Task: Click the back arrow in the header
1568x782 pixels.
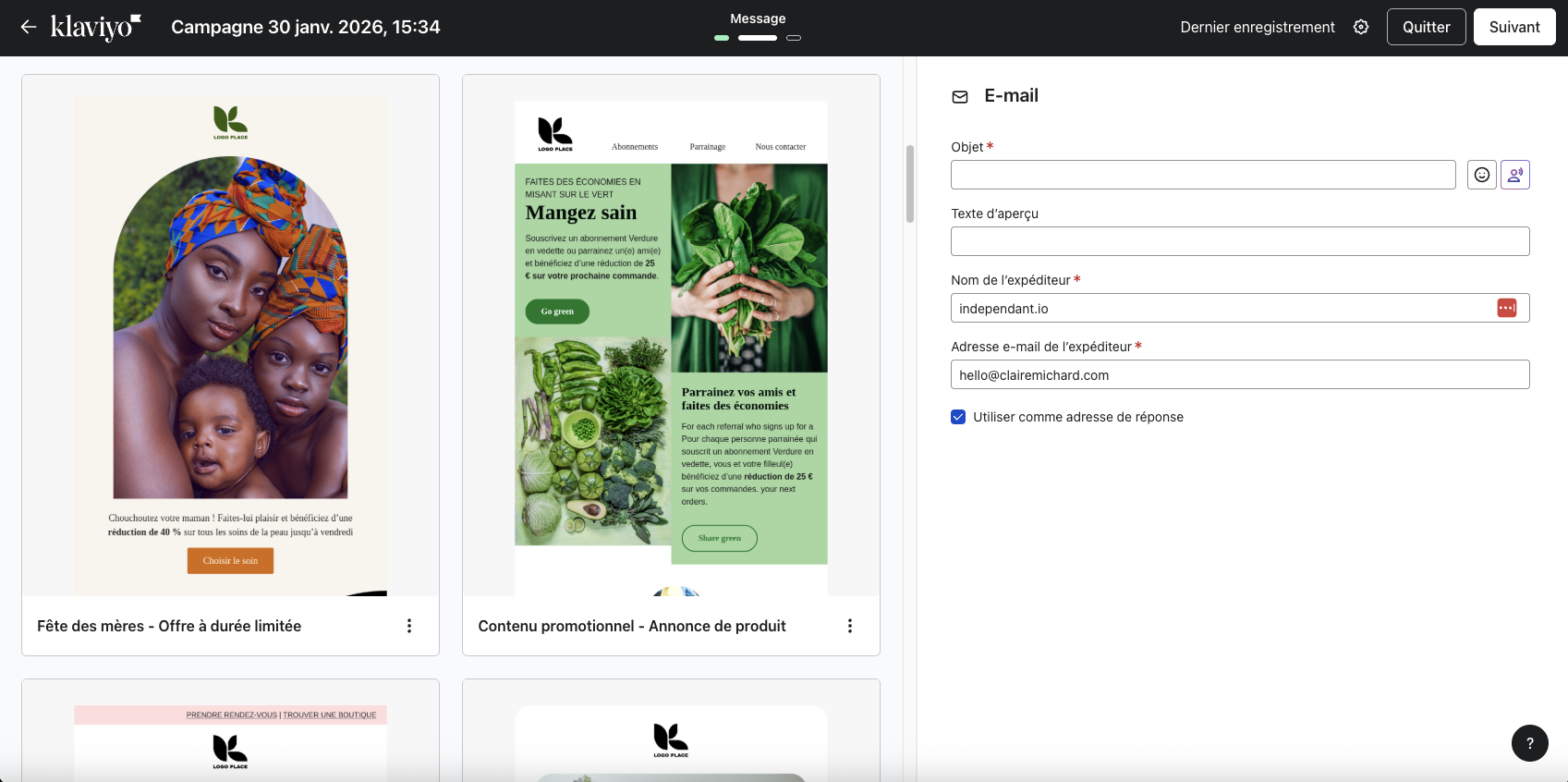Action: tap(29, 27)
